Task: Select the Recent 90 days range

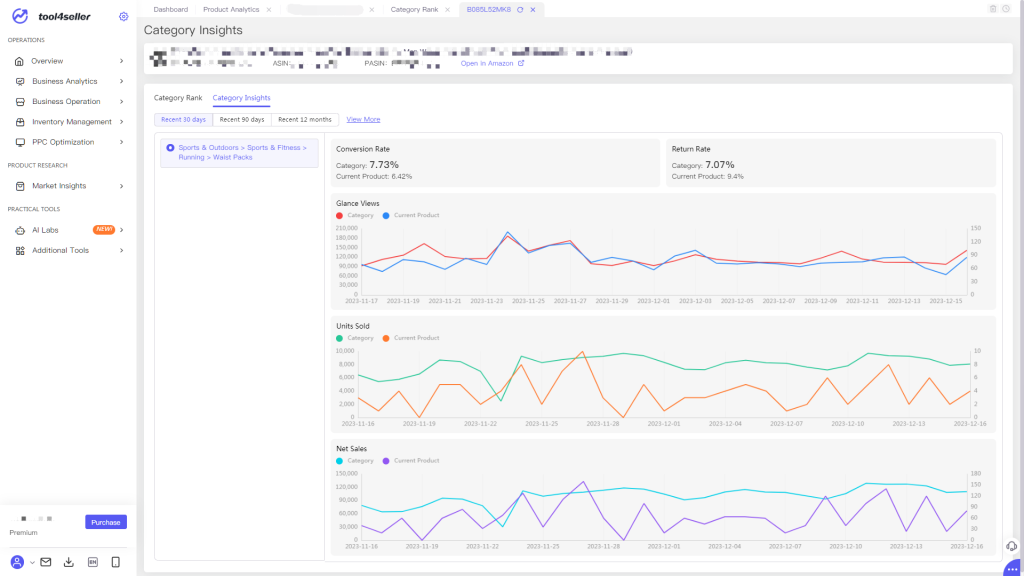Action: pos(242,120)
